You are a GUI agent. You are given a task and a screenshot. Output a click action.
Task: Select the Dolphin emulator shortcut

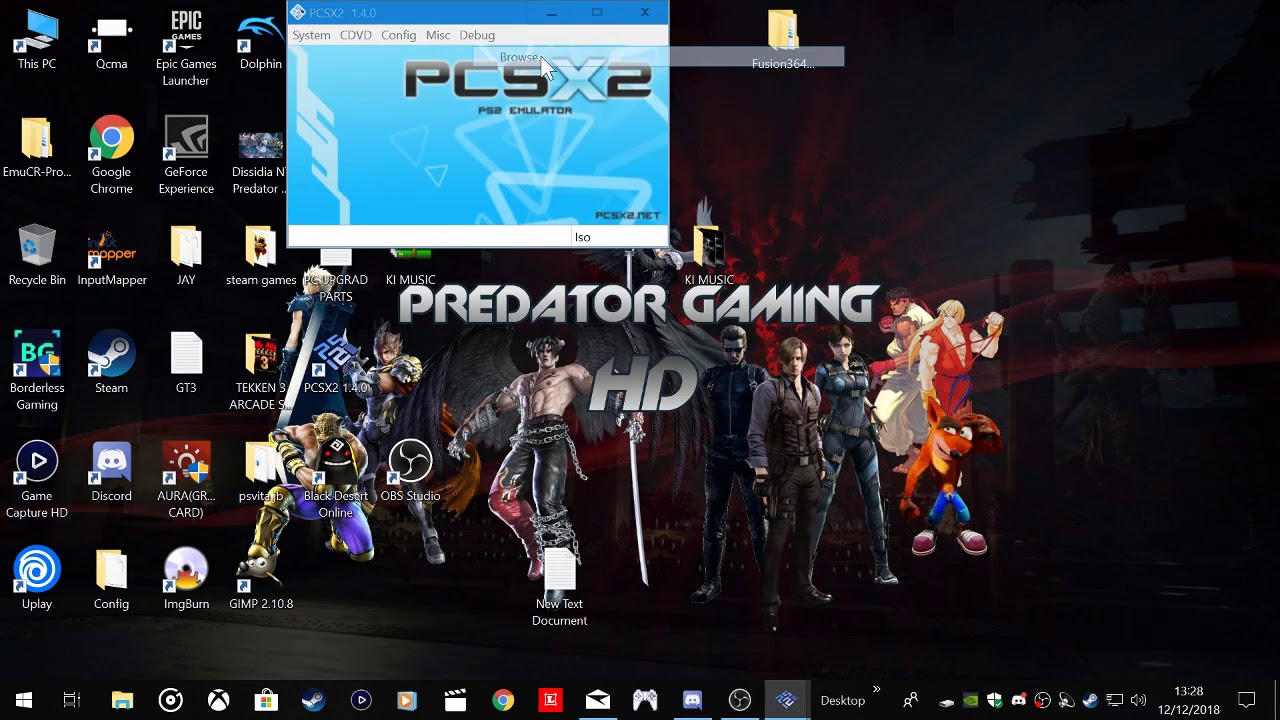pyautogui.click(x=260, y=40)
